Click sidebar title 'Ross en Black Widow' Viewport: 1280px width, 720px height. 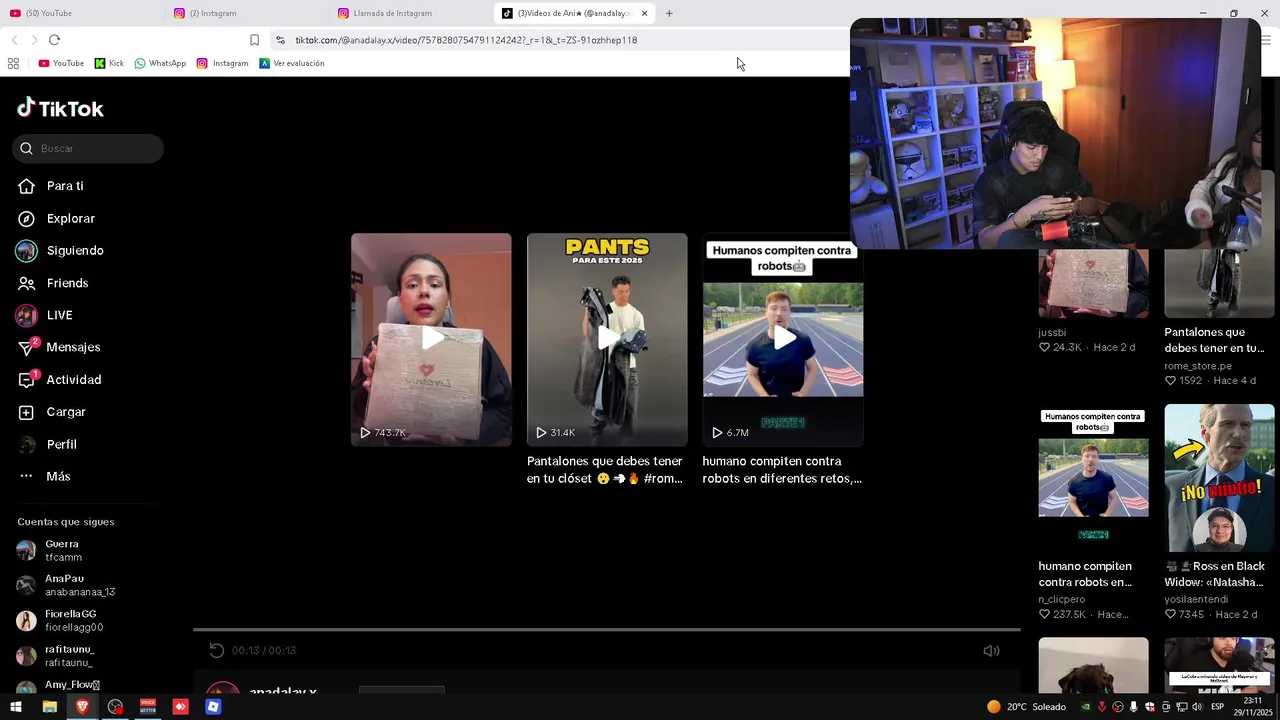coord(1214,574)
